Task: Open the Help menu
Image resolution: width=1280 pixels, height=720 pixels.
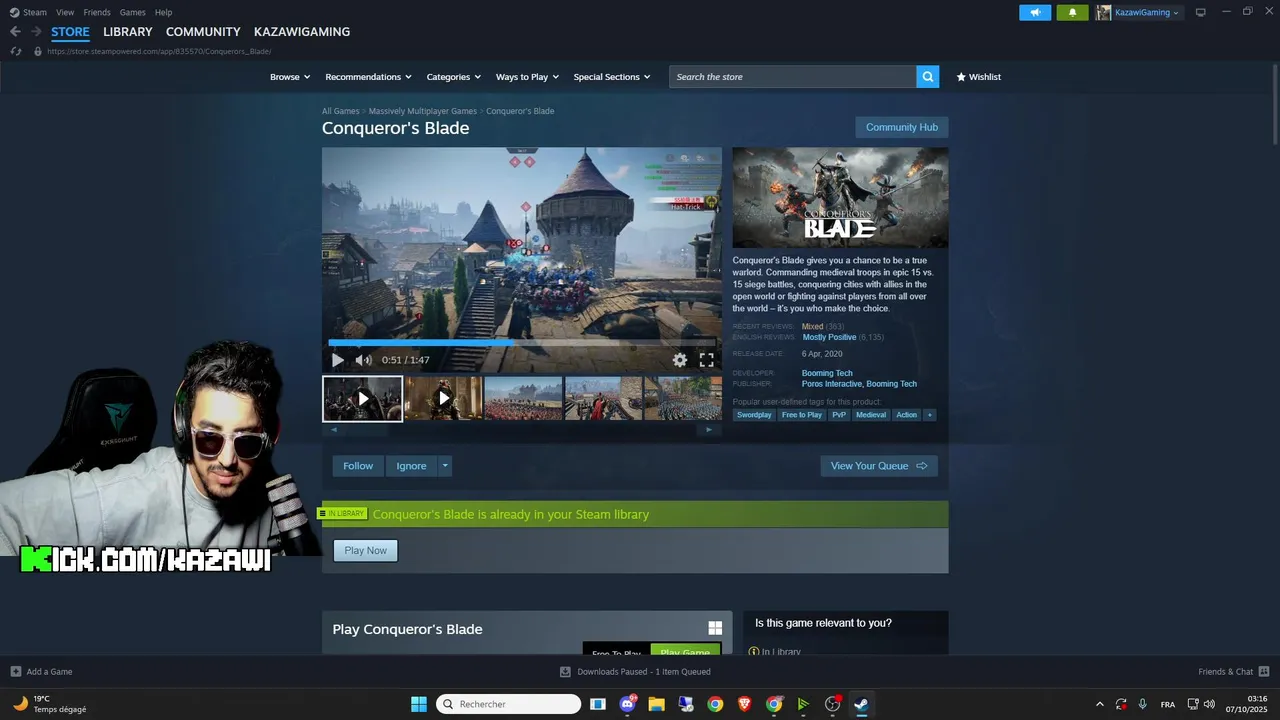Action: click(x=163, y=12)
